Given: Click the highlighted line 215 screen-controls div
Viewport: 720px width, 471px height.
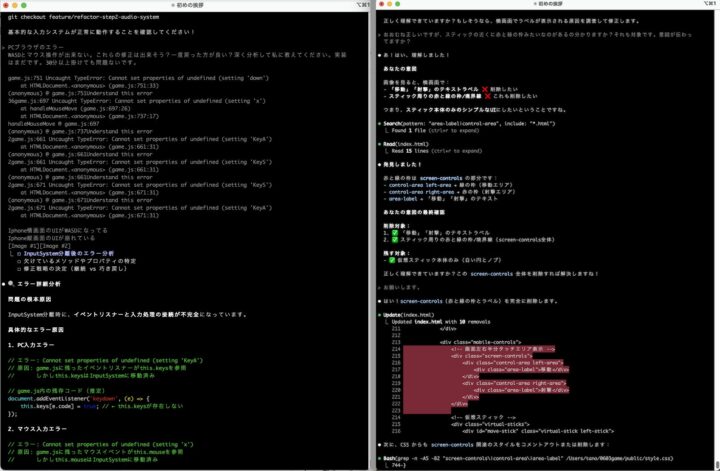Looking at the screenshot, I should click(491, 356).
